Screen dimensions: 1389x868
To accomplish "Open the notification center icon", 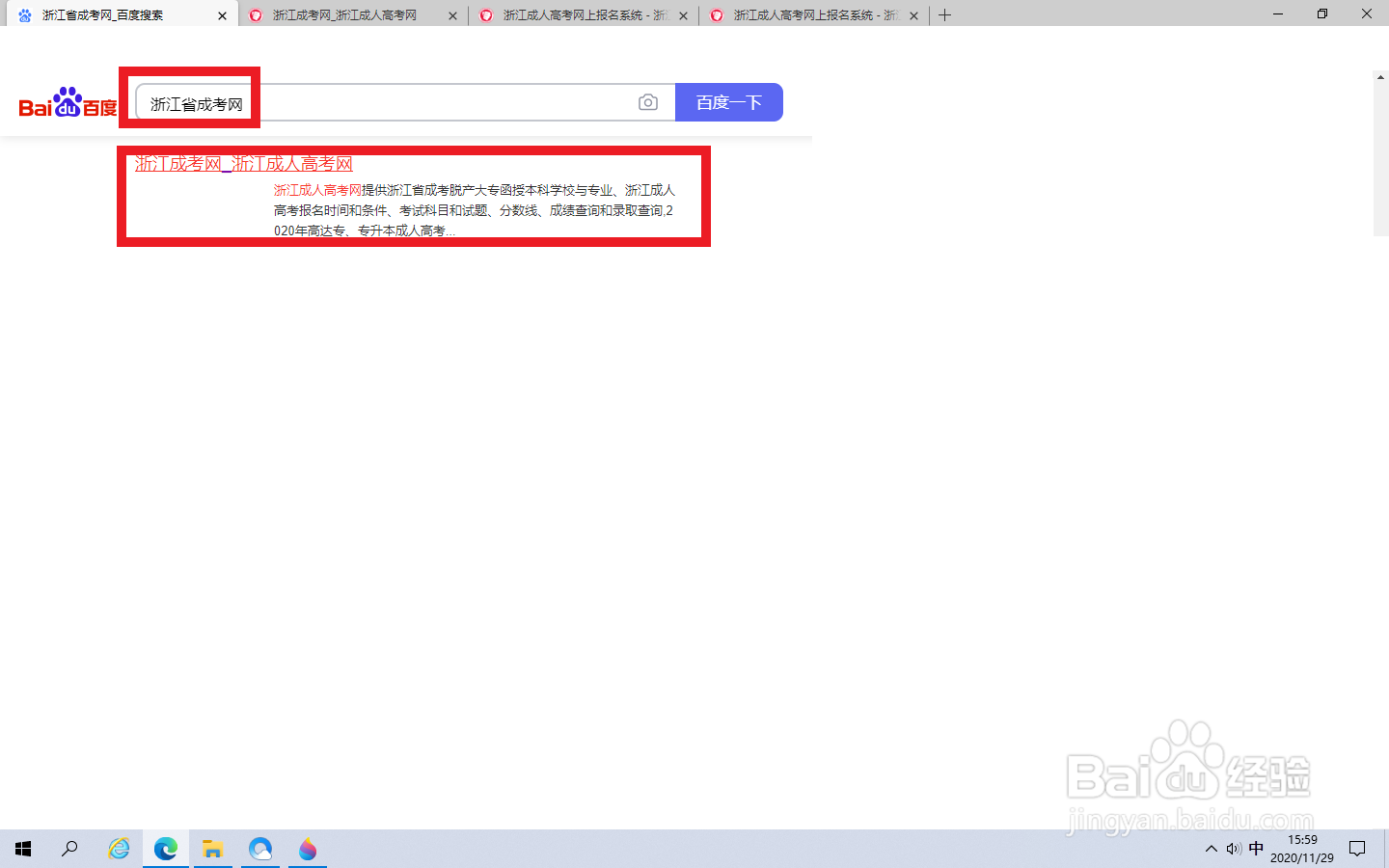I will [x=1357, y=849].
